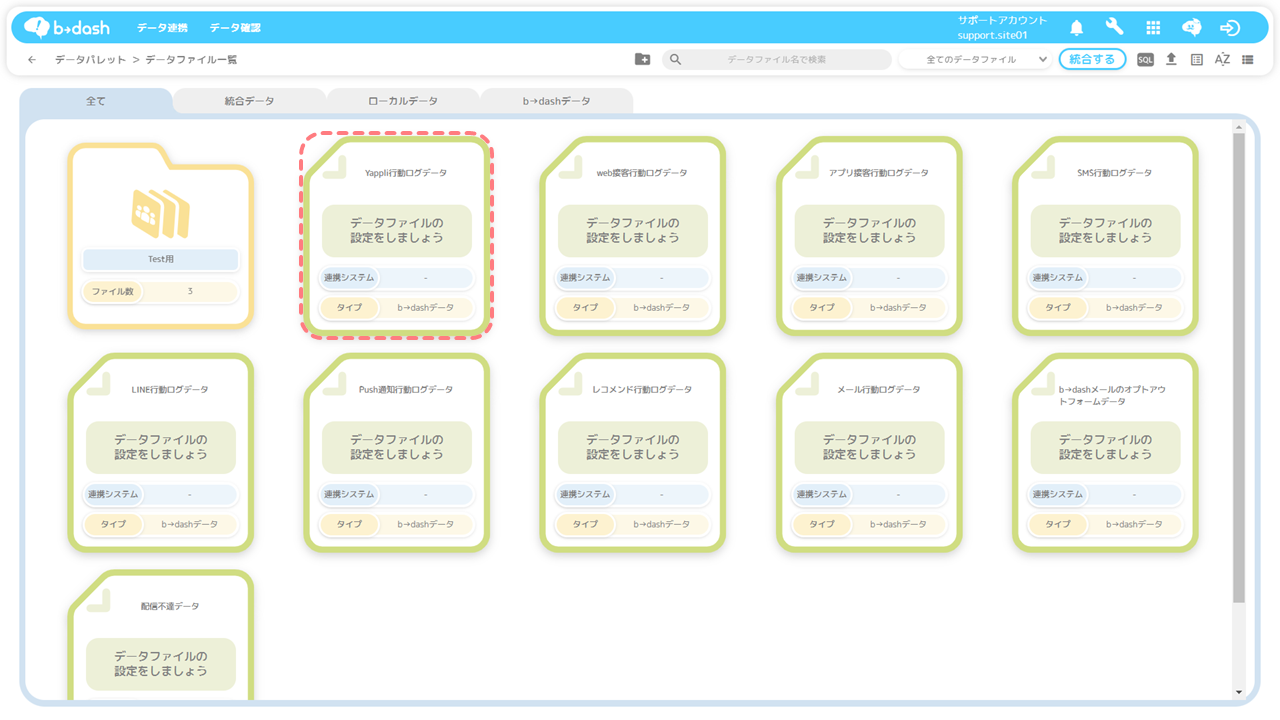This screenshot has height=720, width=1280.
Task: Open the SMS行動ログデータ file card
Action: point(1105,236)
